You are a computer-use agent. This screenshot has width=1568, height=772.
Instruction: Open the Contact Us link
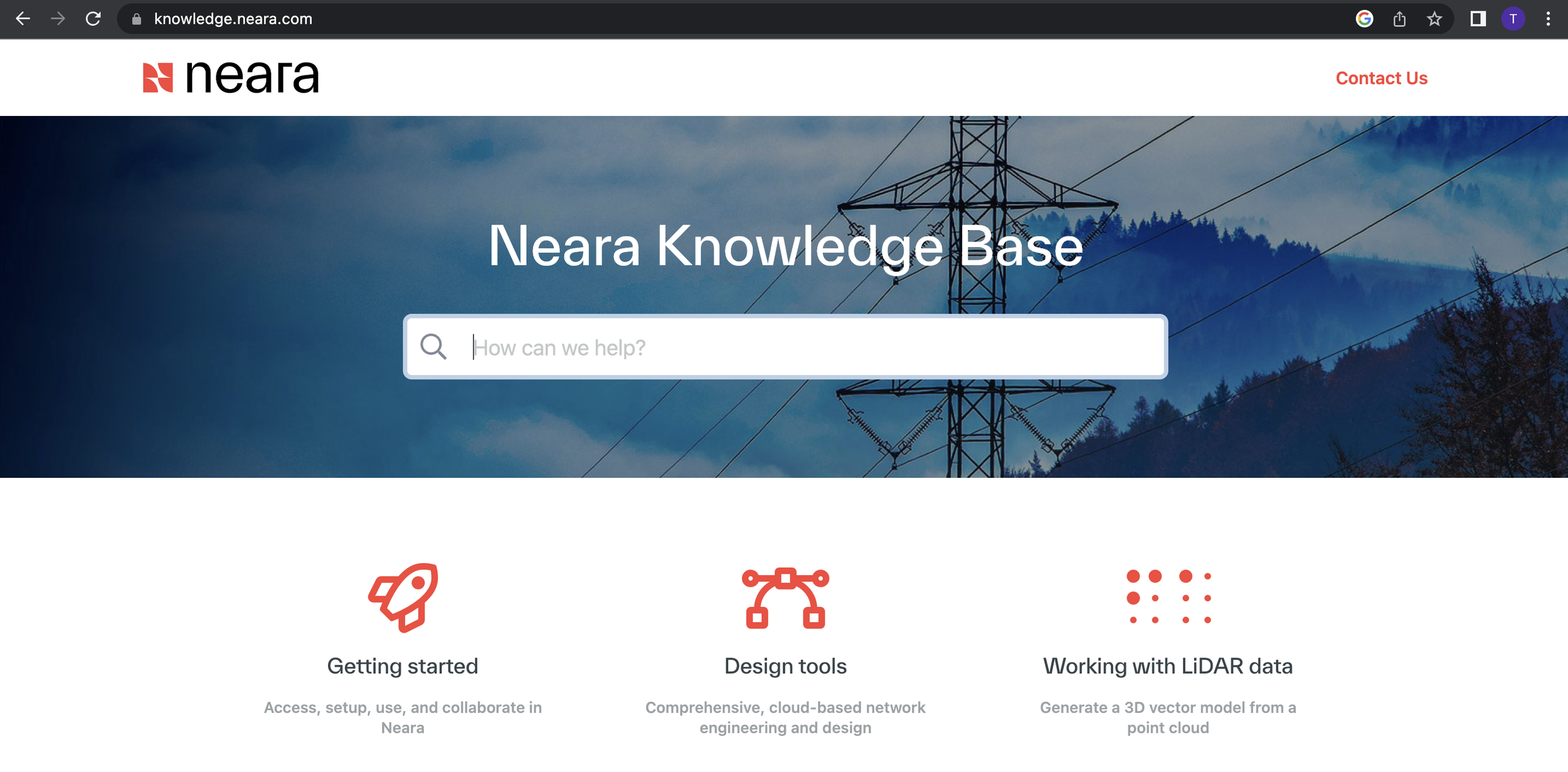1381,78
